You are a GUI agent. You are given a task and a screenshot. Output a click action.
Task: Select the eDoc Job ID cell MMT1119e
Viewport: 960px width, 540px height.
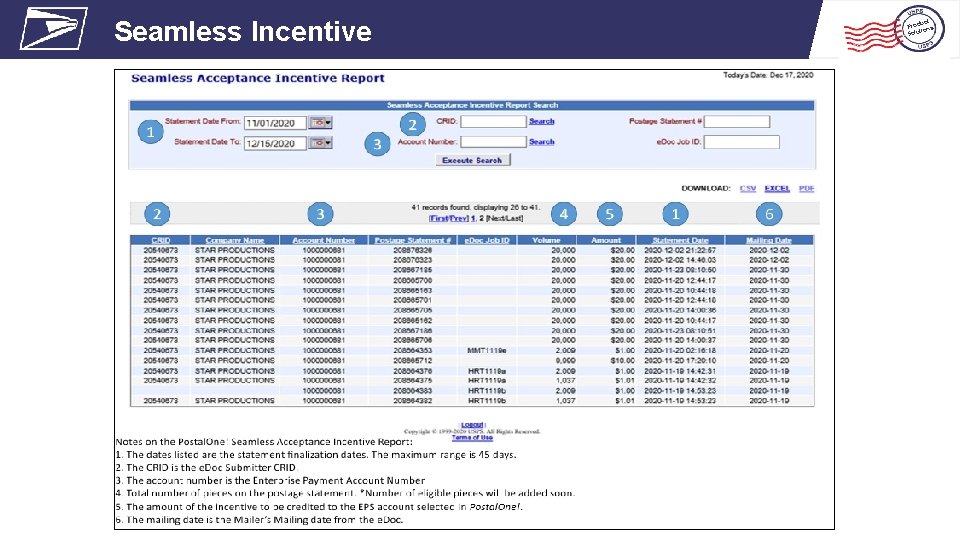click(x=487, y=351)
